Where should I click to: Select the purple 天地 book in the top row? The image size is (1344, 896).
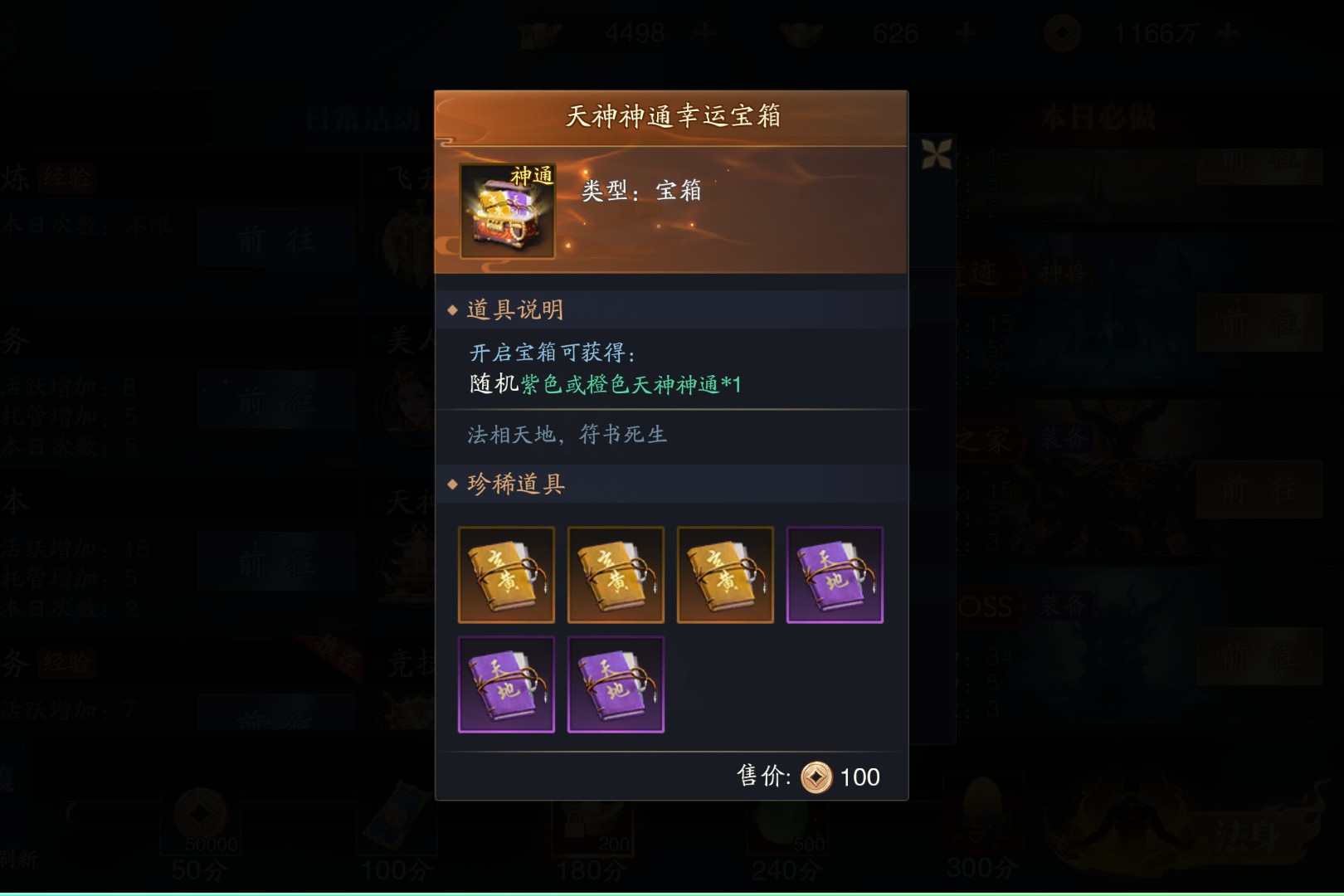click(x=835, y=575)
